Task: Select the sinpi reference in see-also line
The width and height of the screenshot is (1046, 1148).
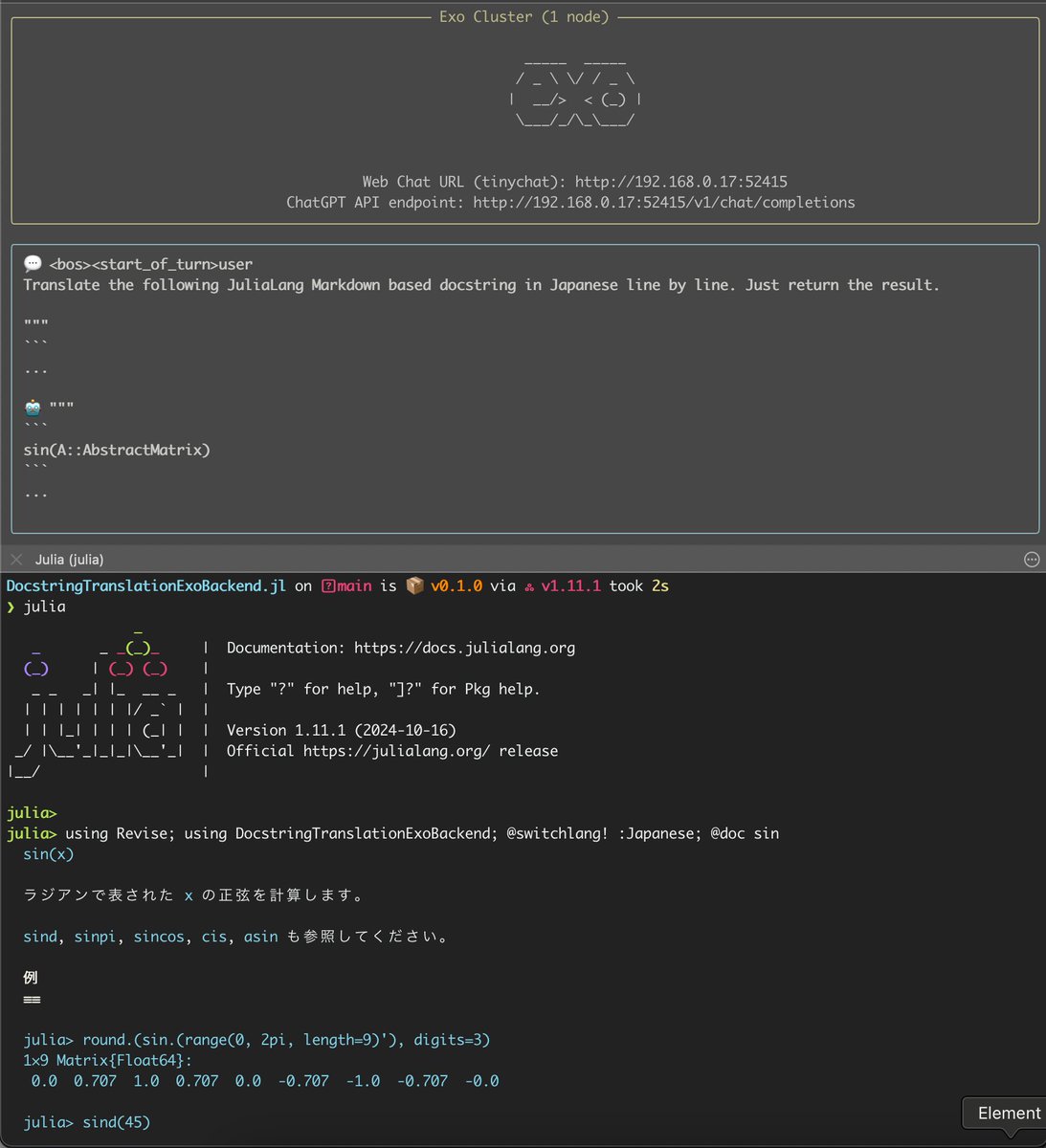Action: tap(95, 937)
